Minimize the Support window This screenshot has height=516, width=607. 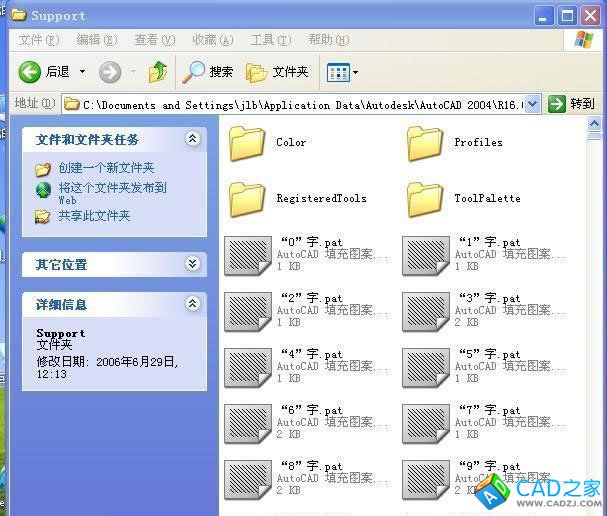coord(544,16)
